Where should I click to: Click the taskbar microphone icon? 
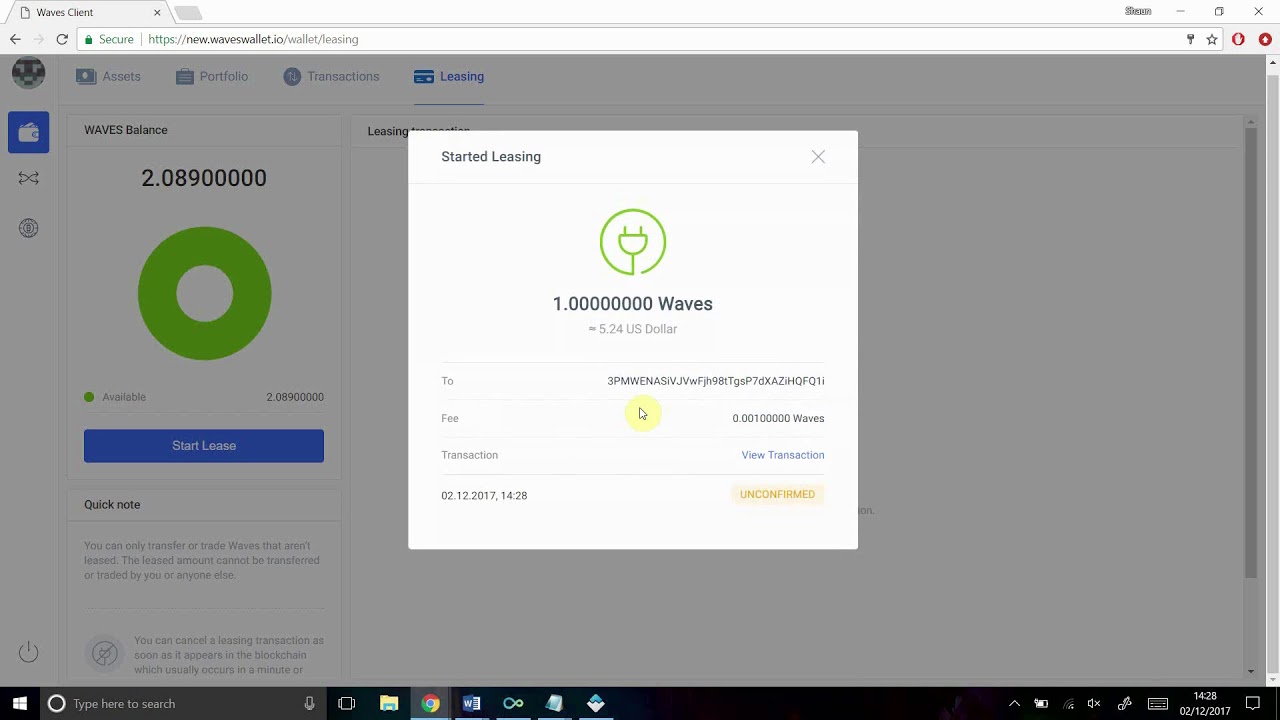pyautogui.click(x=309, y=703)
